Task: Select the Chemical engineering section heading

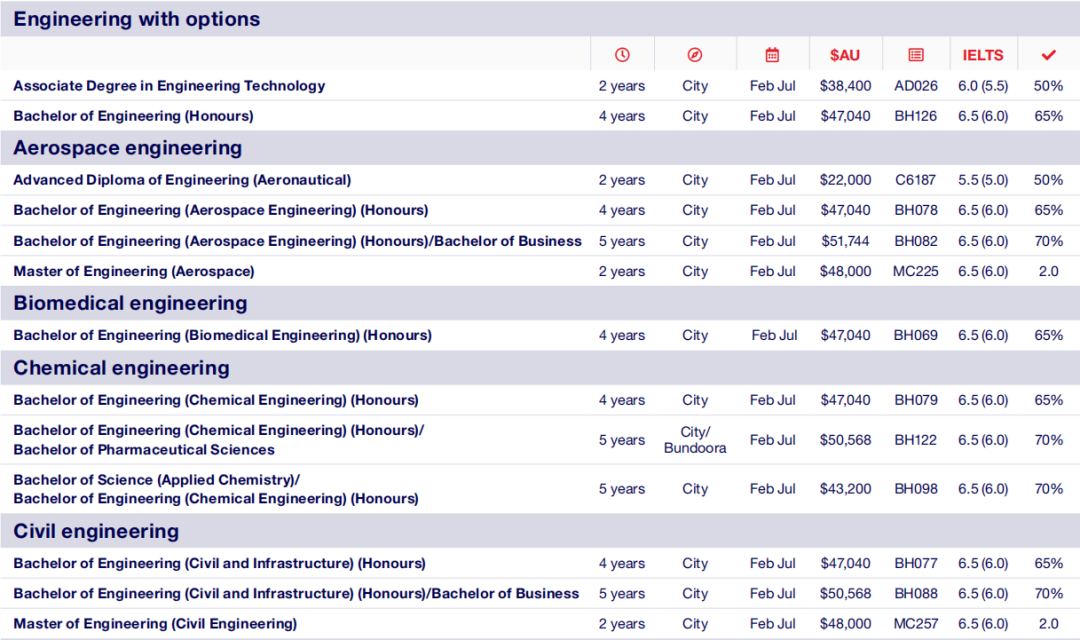Action: tap(121, 368)
